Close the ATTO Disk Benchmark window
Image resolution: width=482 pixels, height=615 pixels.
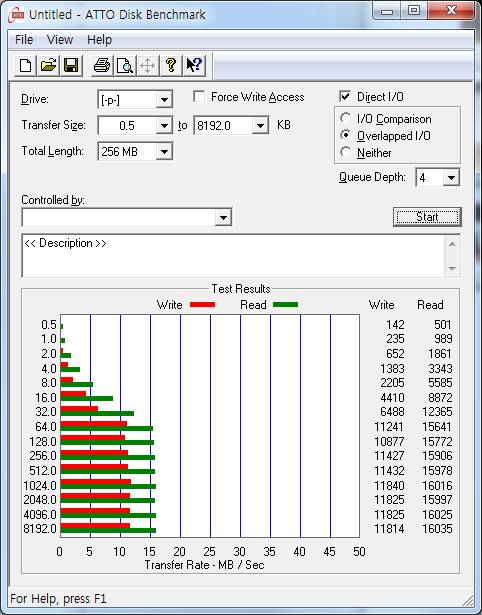pyautogui.click(x=451, y=11)
